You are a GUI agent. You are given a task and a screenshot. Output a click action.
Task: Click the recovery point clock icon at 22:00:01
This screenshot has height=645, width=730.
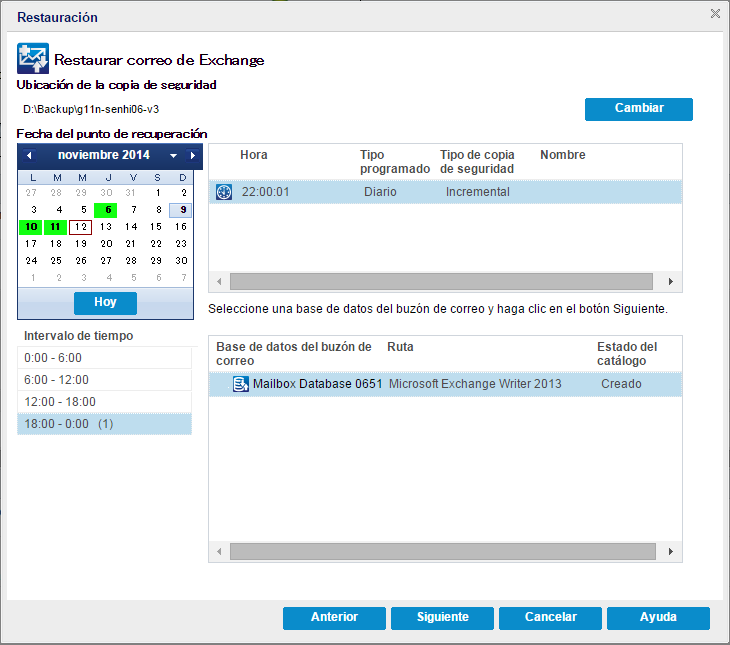point(224,192)
